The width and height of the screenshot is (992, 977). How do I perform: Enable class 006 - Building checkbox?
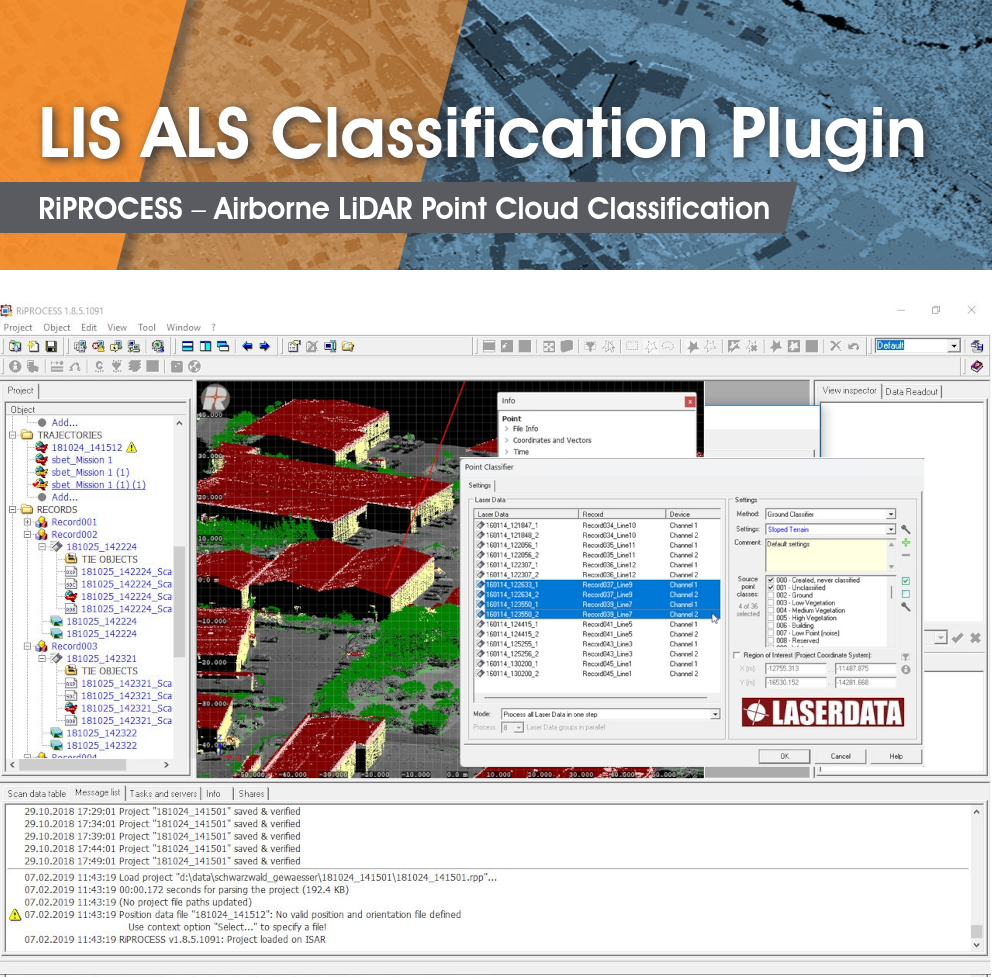(771, 626)
